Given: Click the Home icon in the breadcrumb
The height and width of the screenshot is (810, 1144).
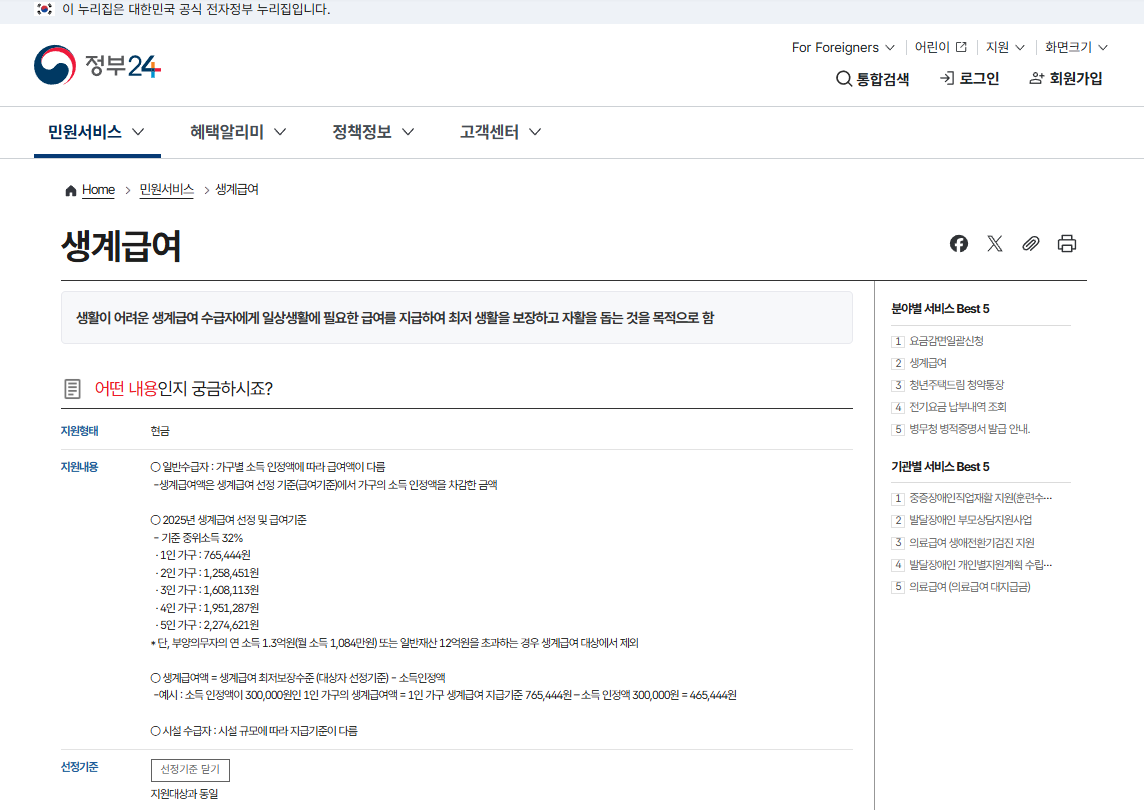Looking at the screenshot, I should 70,189.
